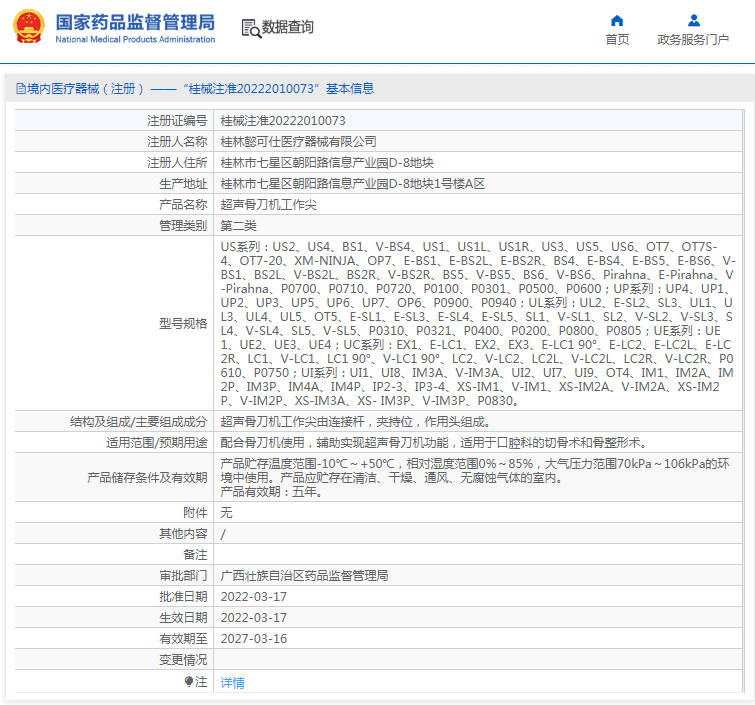Select the 批准日期 label
The height and width of the screenshot is (705, 755).
(183, 597)
